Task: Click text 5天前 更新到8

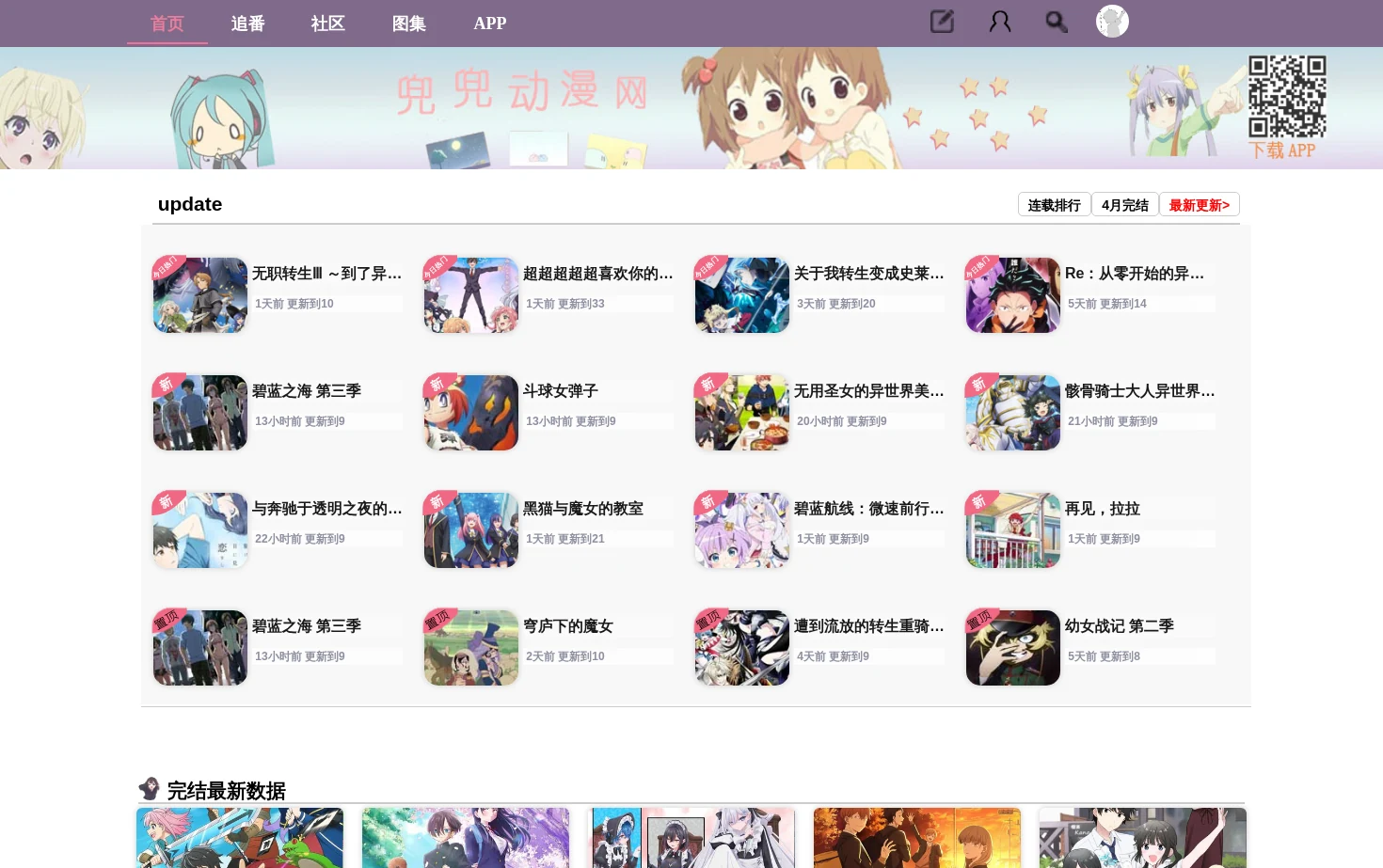Action: coord(1104,656)
